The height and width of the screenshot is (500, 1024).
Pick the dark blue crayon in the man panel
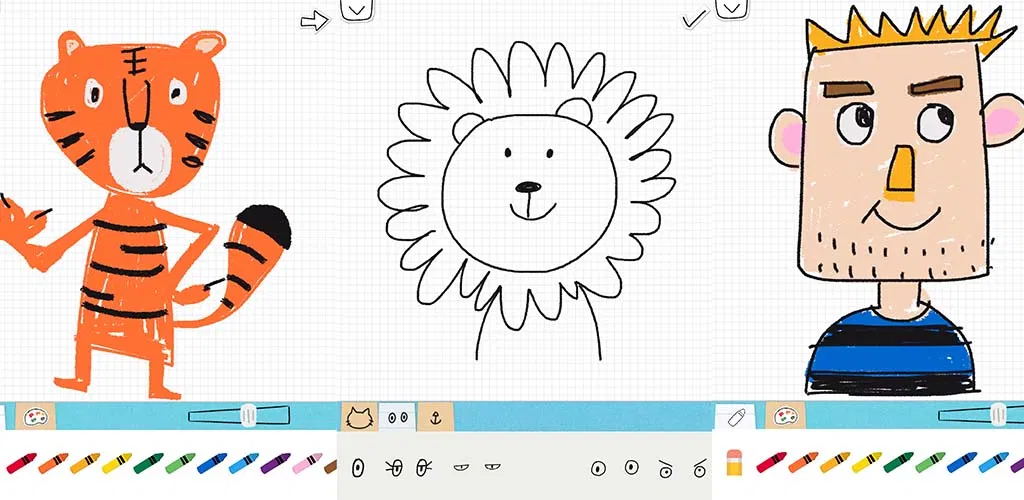point(961,462)
